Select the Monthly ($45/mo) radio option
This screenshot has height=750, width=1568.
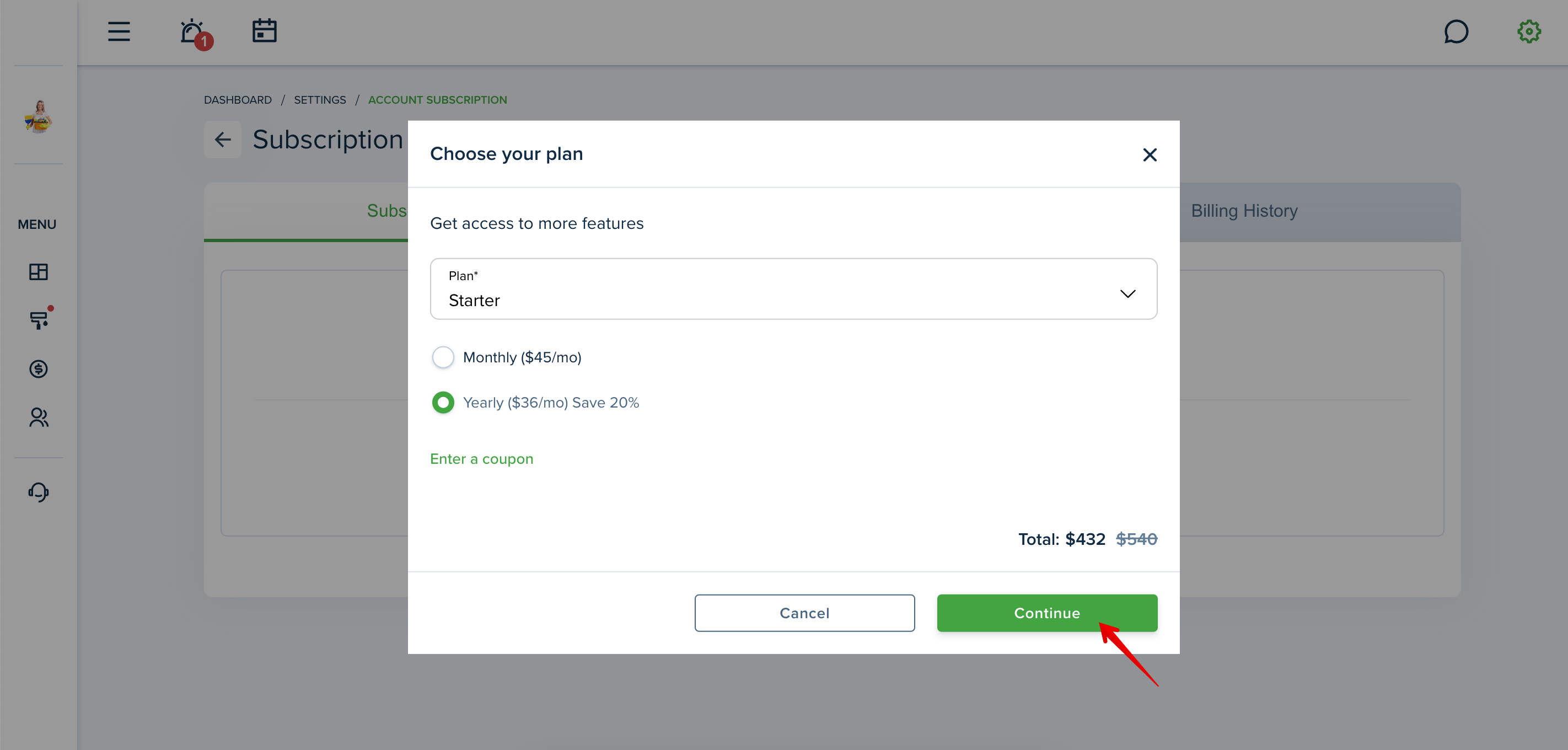coord(443,357)
